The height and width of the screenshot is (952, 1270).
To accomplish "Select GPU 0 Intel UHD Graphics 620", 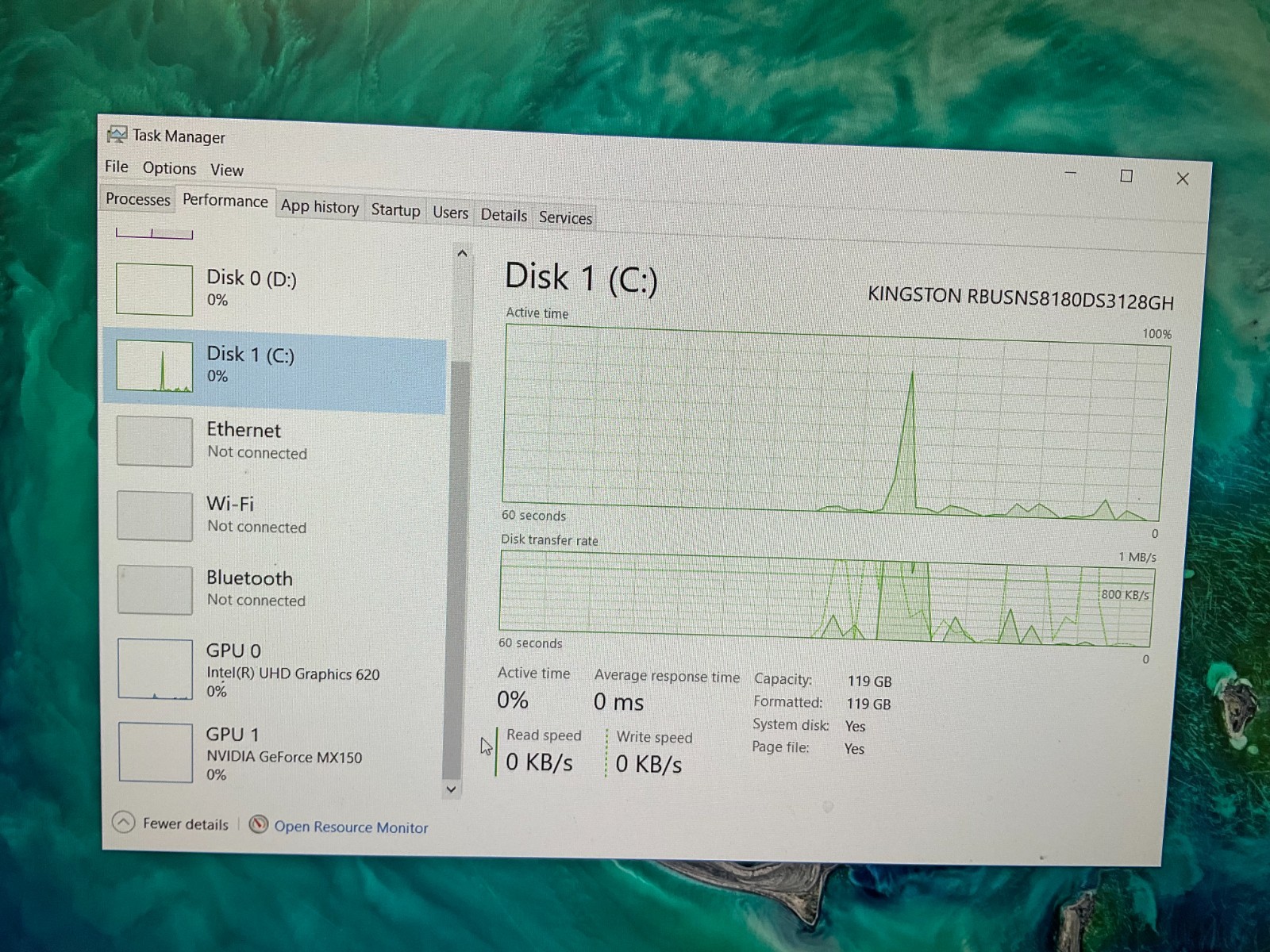I will point(275,670).
